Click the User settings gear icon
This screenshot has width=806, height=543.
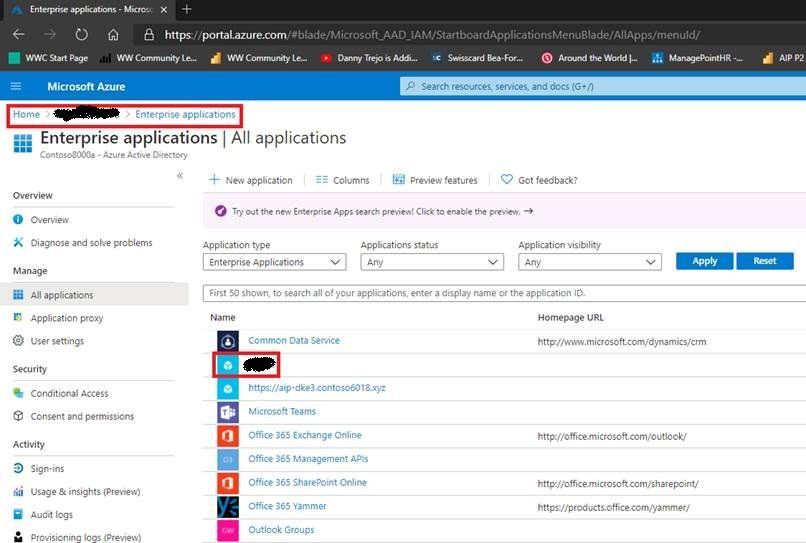18,340
